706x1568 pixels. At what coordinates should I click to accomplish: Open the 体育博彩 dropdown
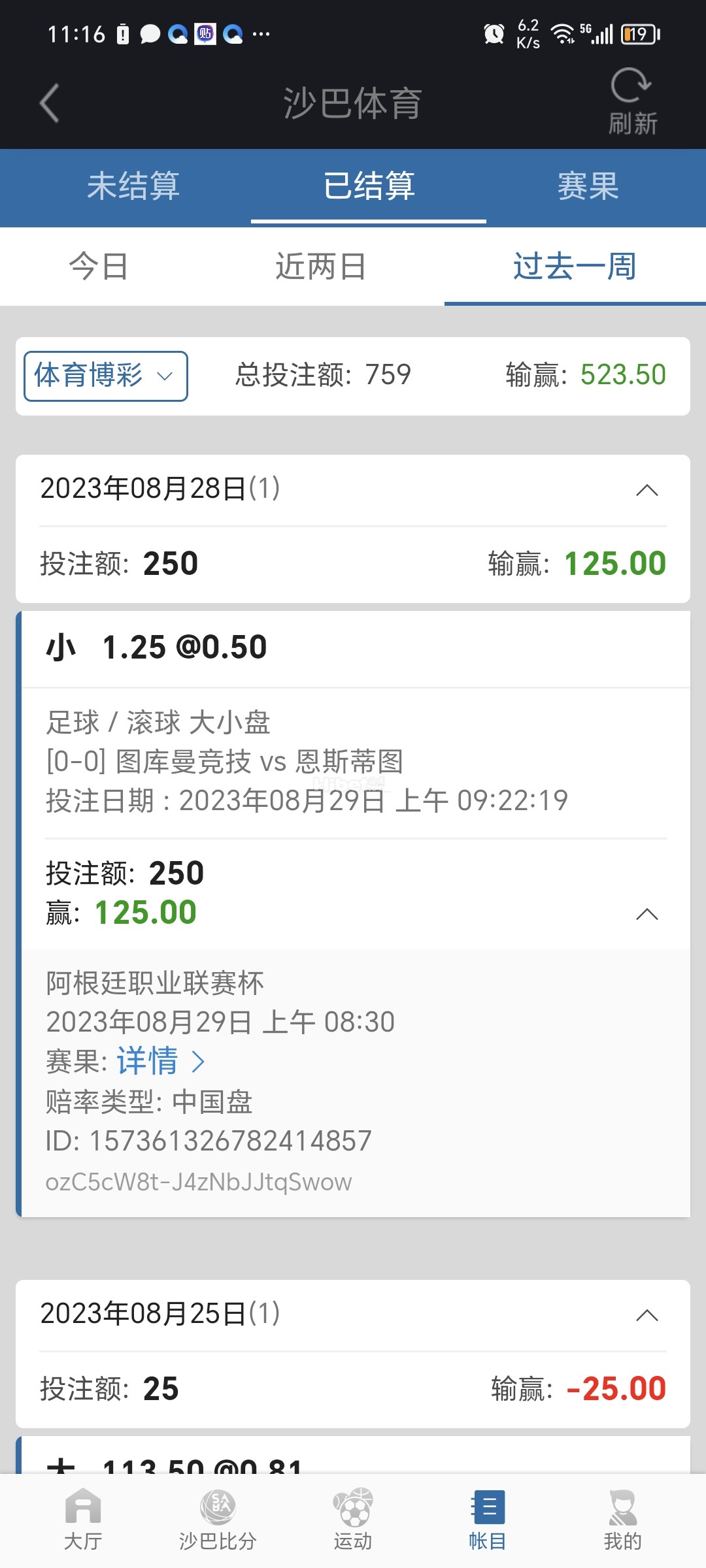106,376
